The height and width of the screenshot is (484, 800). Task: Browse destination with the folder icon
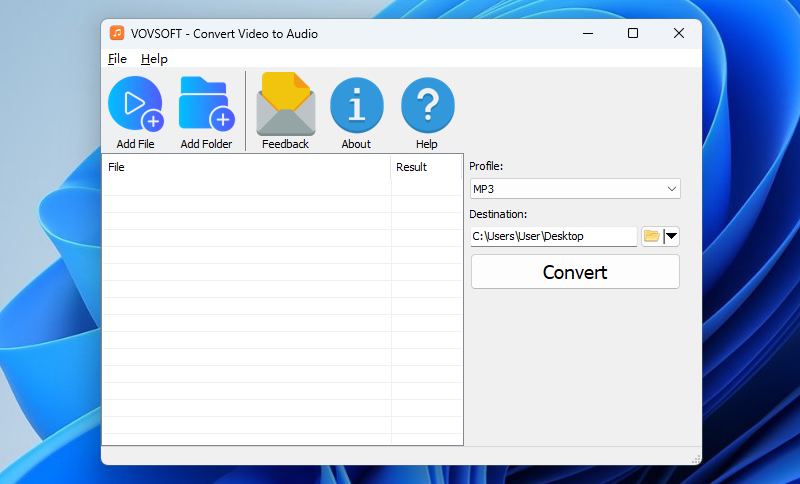[652, 236]
